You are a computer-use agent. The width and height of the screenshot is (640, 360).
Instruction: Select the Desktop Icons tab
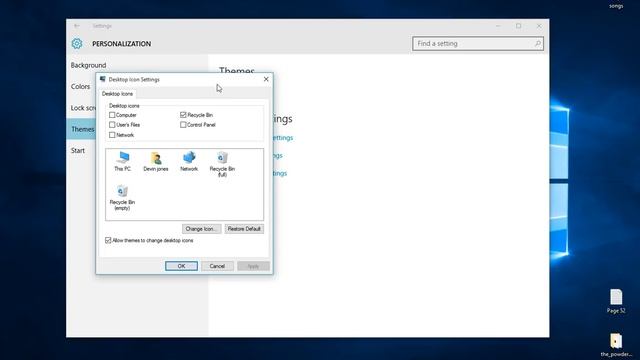(x=118, y=93)
